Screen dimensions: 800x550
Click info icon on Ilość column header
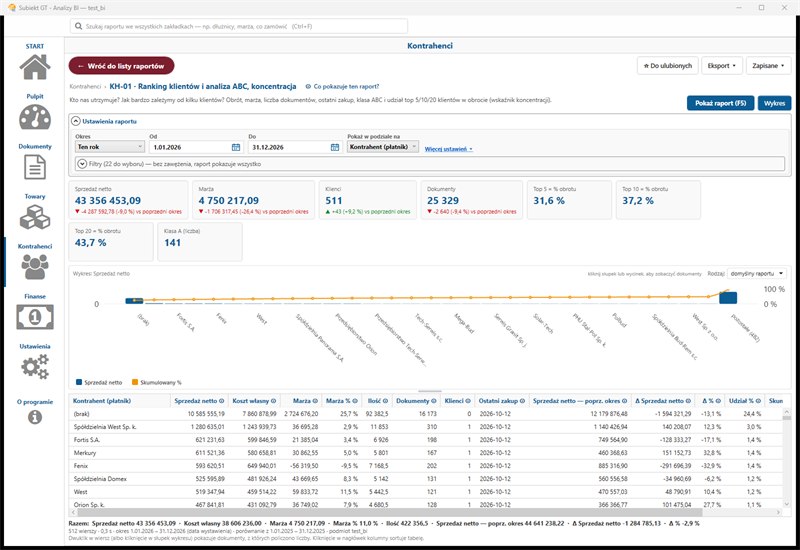385,401
